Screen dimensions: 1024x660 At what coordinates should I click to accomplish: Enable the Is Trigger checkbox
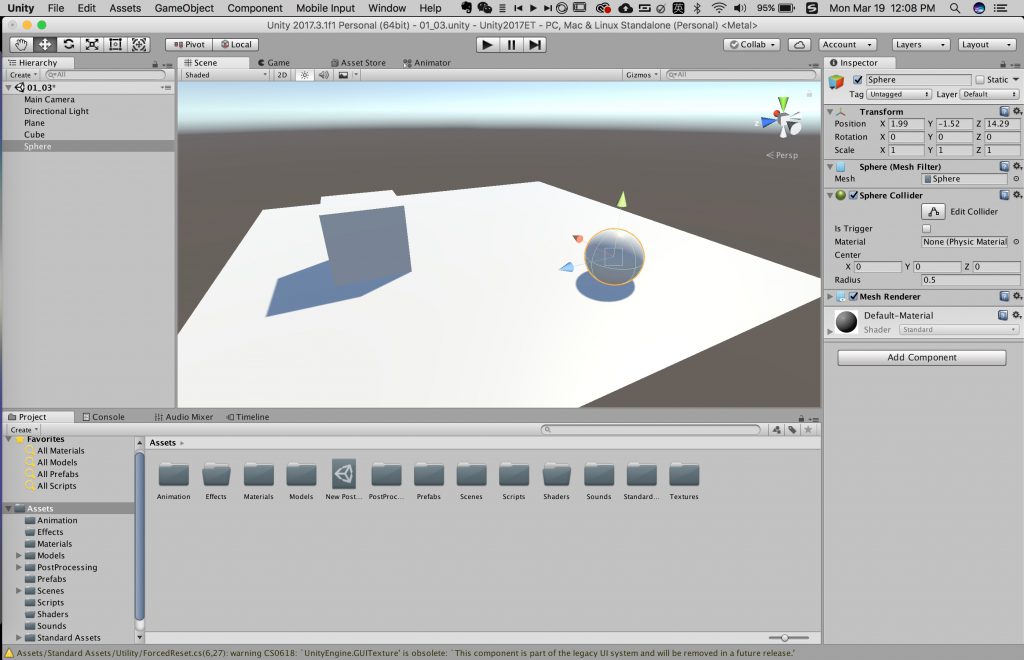pos(926,228)
